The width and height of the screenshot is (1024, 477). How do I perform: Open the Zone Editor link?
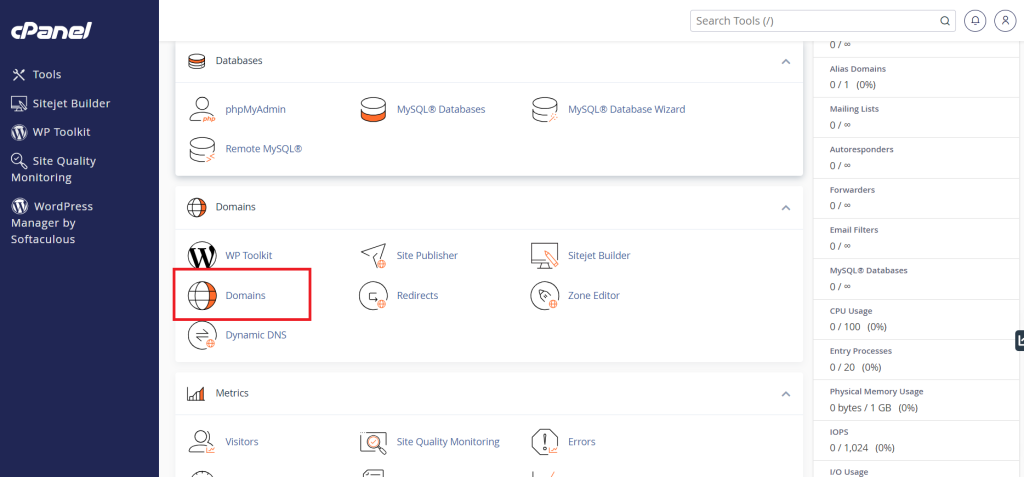tap(594, 296)
